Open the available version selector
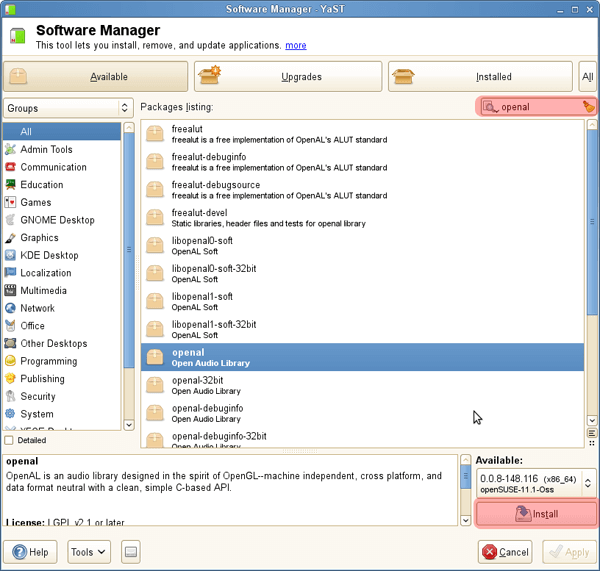This screenshot has height=571, width=600. point(536,483)
